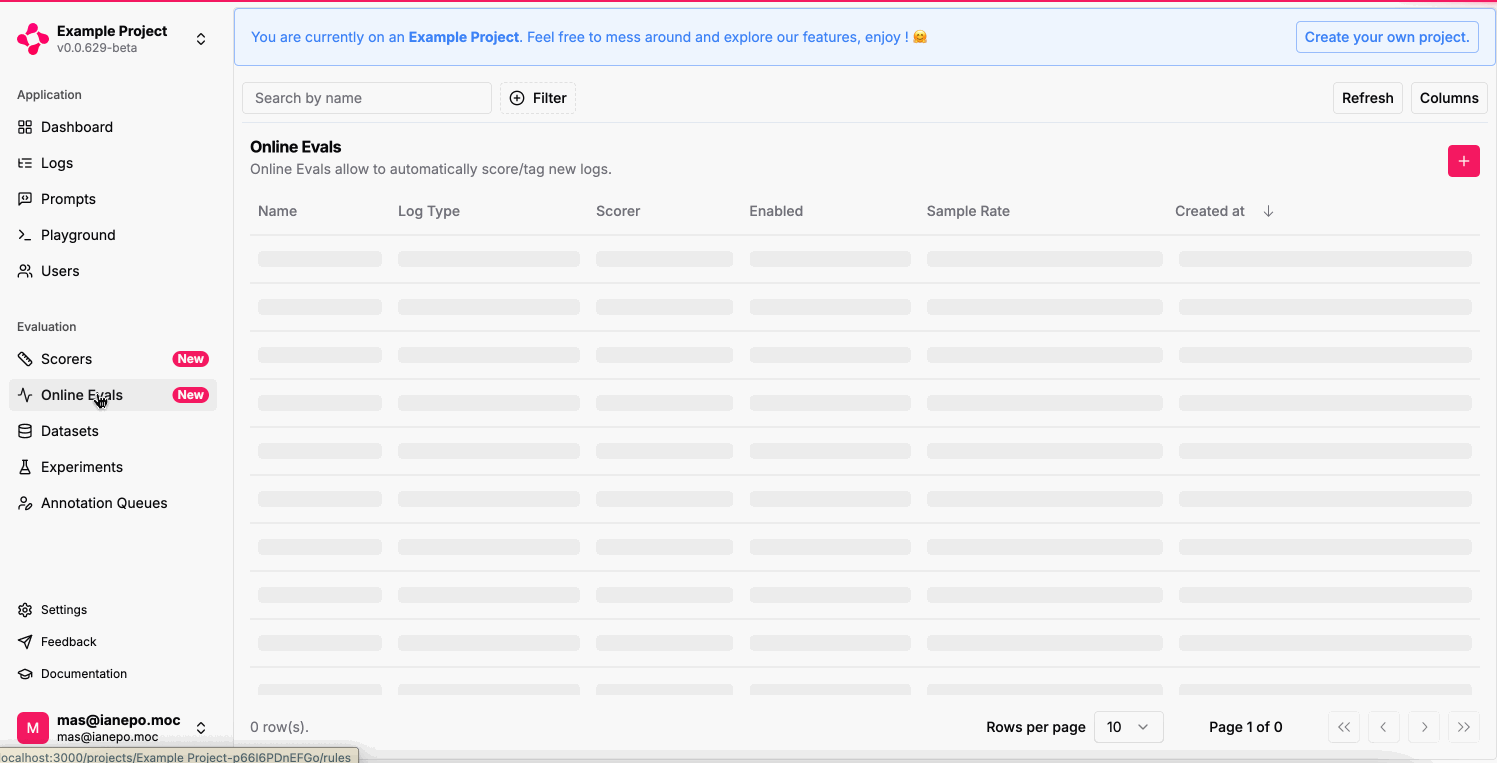Click the New badge beside Online Evals
Screen dimensions: 1497x763
190,395
